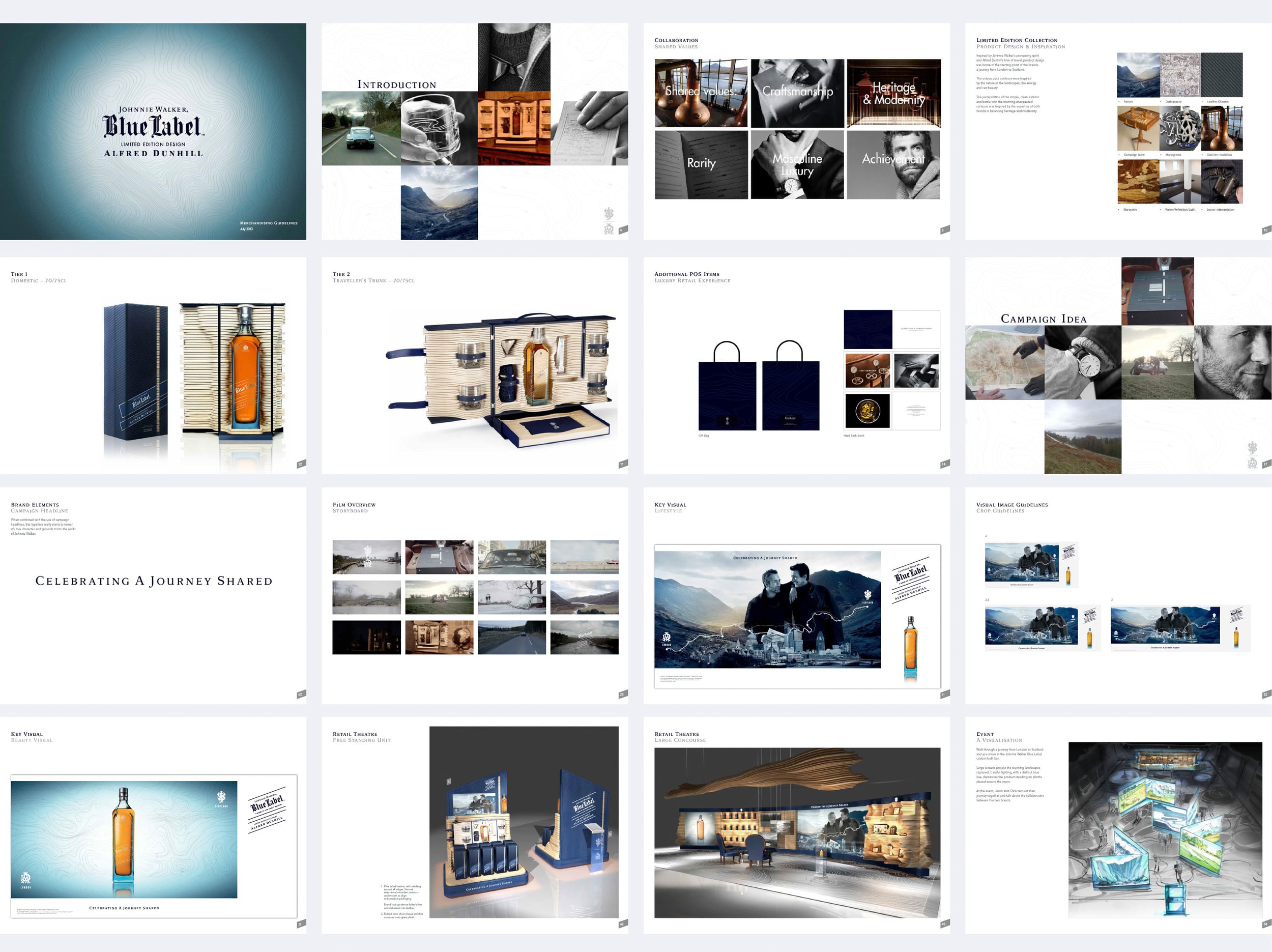The width and height of the screenshot is (1272, 952).
Task: Click the 'Film Overview' slide title
Action: [x=354, y=504]
